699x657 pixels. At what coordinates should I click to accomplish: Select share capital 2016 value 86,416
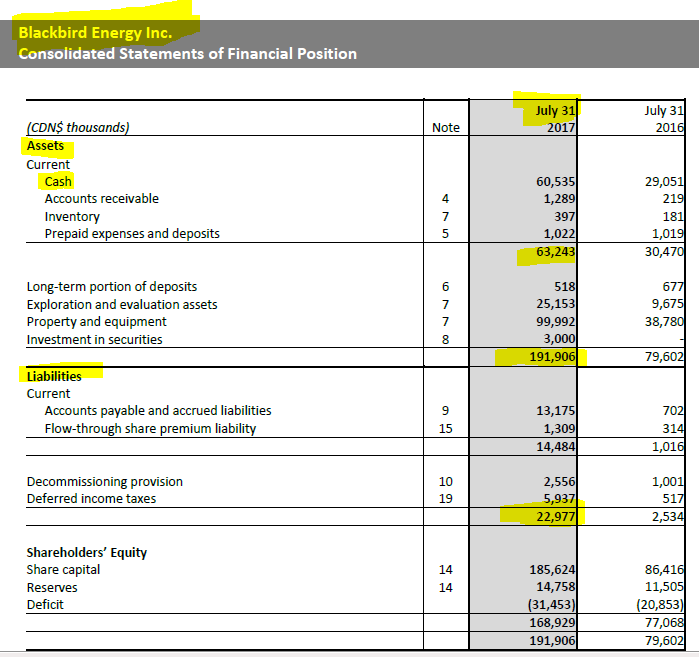point(664,570)
